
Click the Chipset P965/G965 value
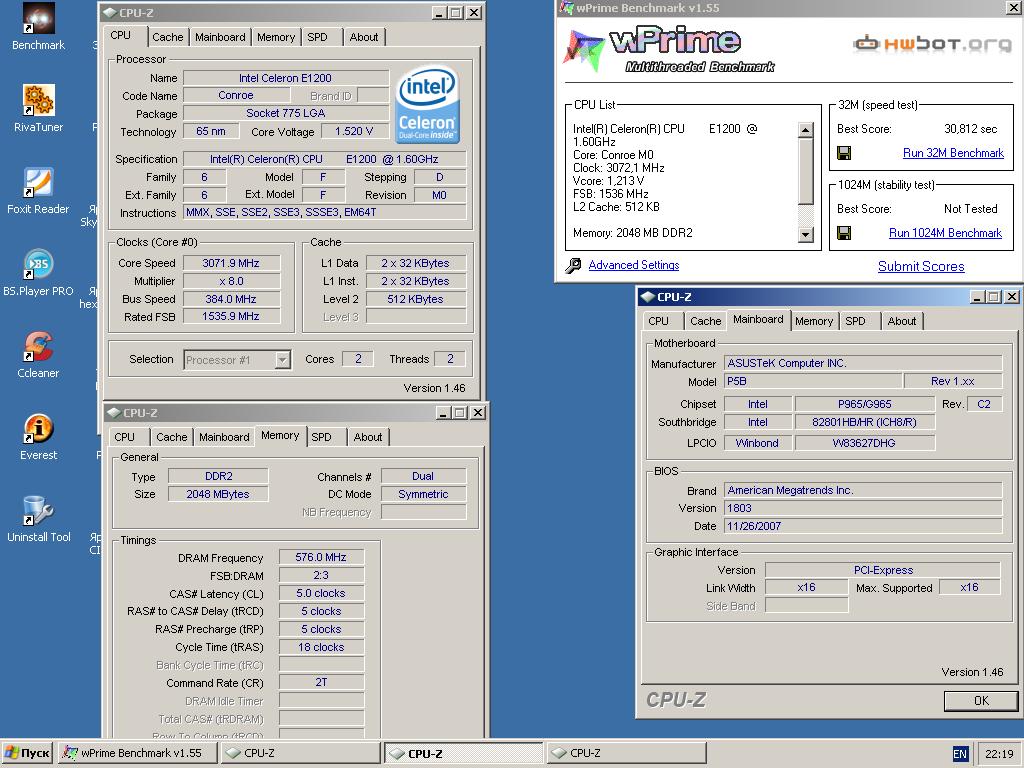coord(865,404)
